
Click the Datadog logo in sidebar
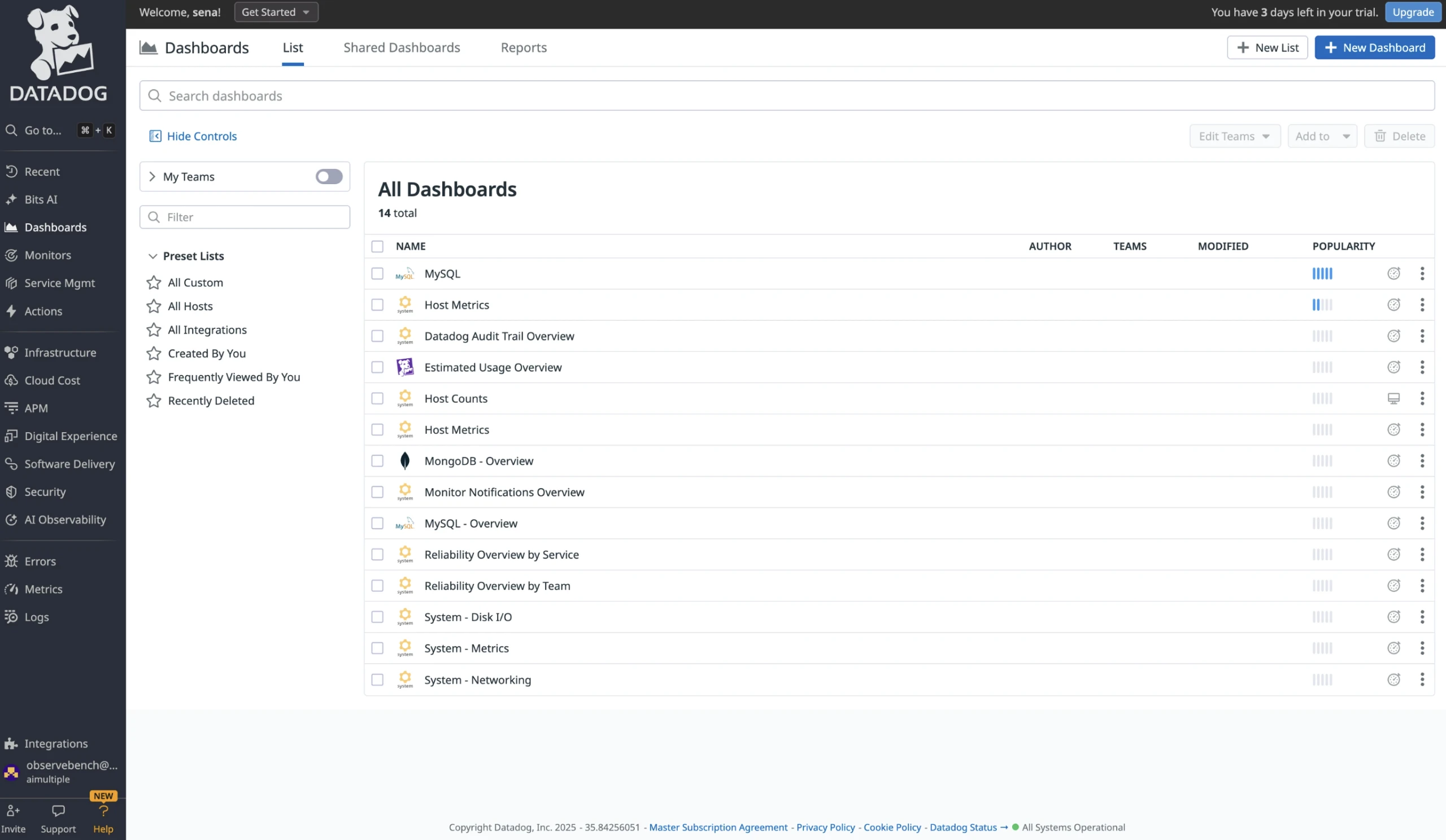(x=59, y=53)
